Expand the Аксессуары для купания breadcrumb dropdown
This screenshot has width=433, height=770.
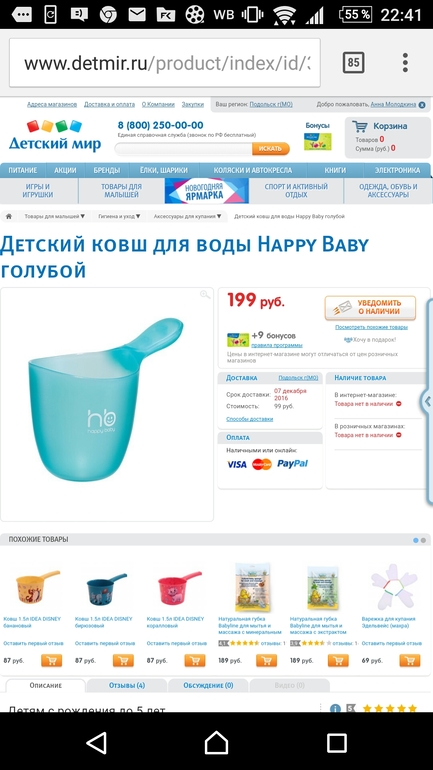[188, 216]
